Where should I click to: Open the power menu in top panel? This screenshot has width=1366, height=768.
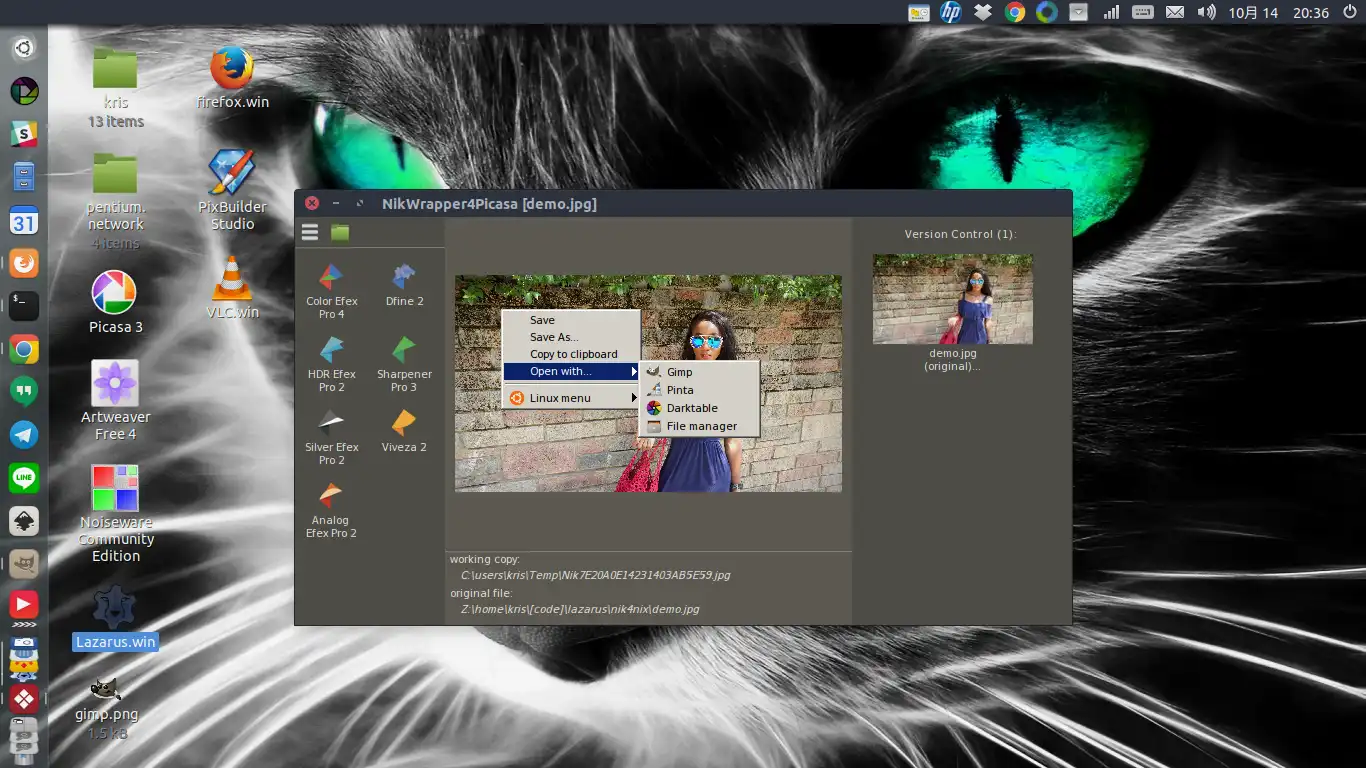point(1349,12)
